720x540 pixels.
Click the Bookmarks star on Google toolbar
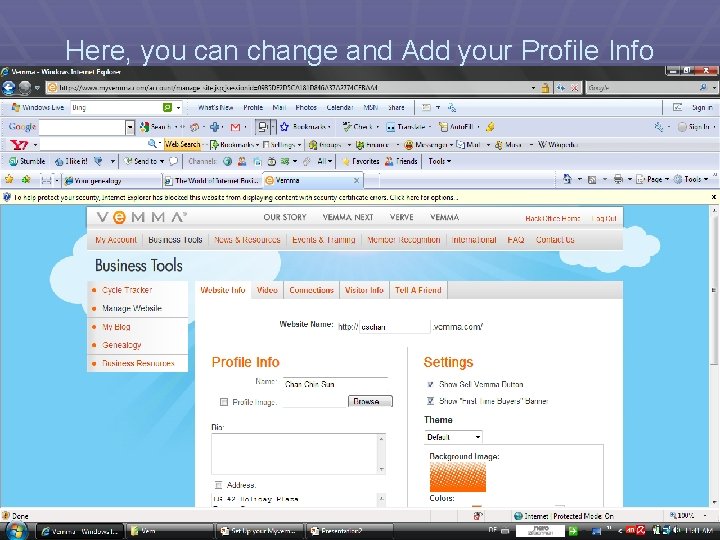tap(284, 127)
